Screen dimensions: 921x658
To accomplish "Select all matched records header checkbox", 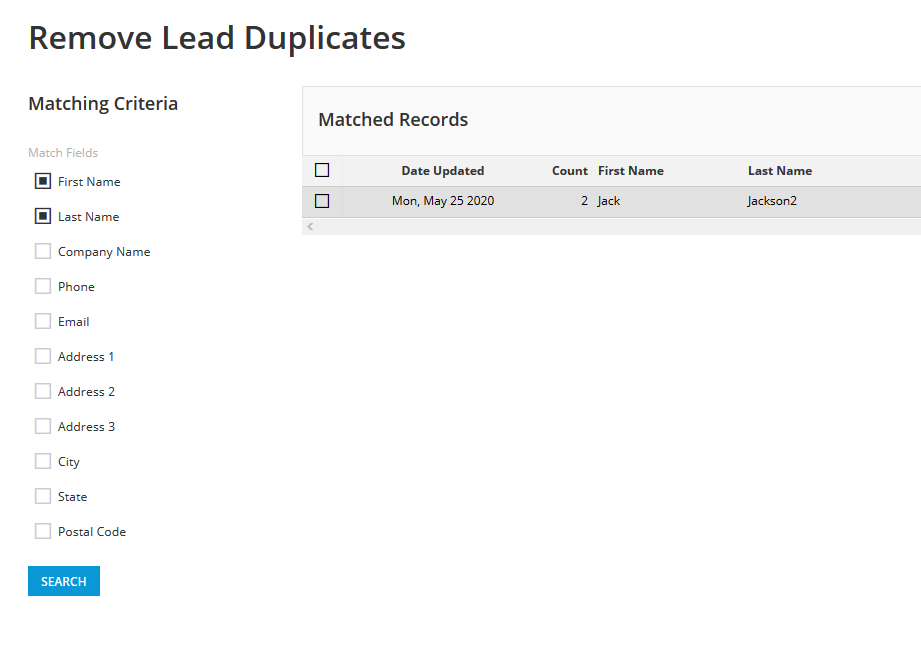I will tap(322, 170).
